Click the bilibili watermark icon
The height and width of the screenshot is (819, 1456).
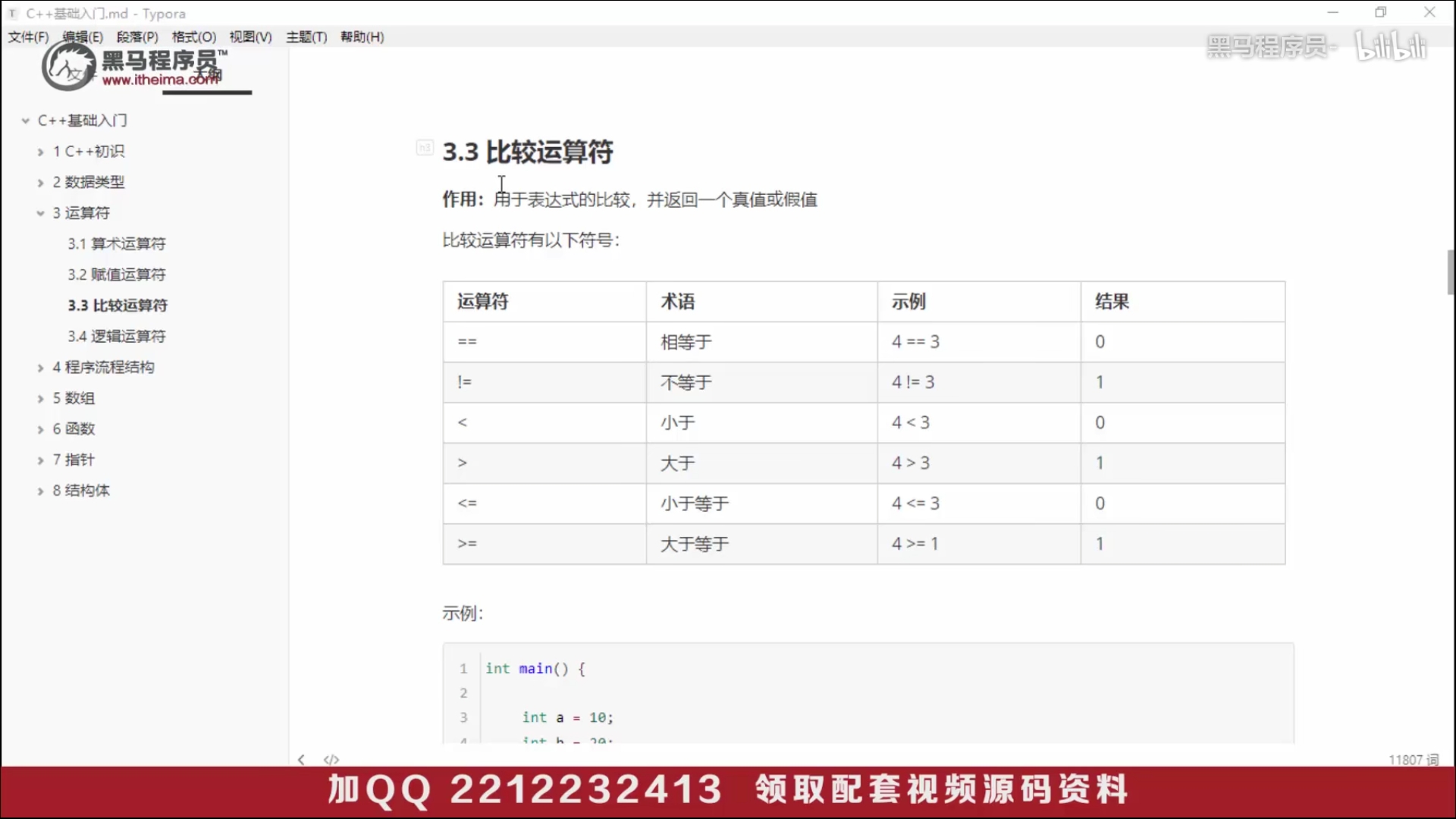[x=1392, y=45]
